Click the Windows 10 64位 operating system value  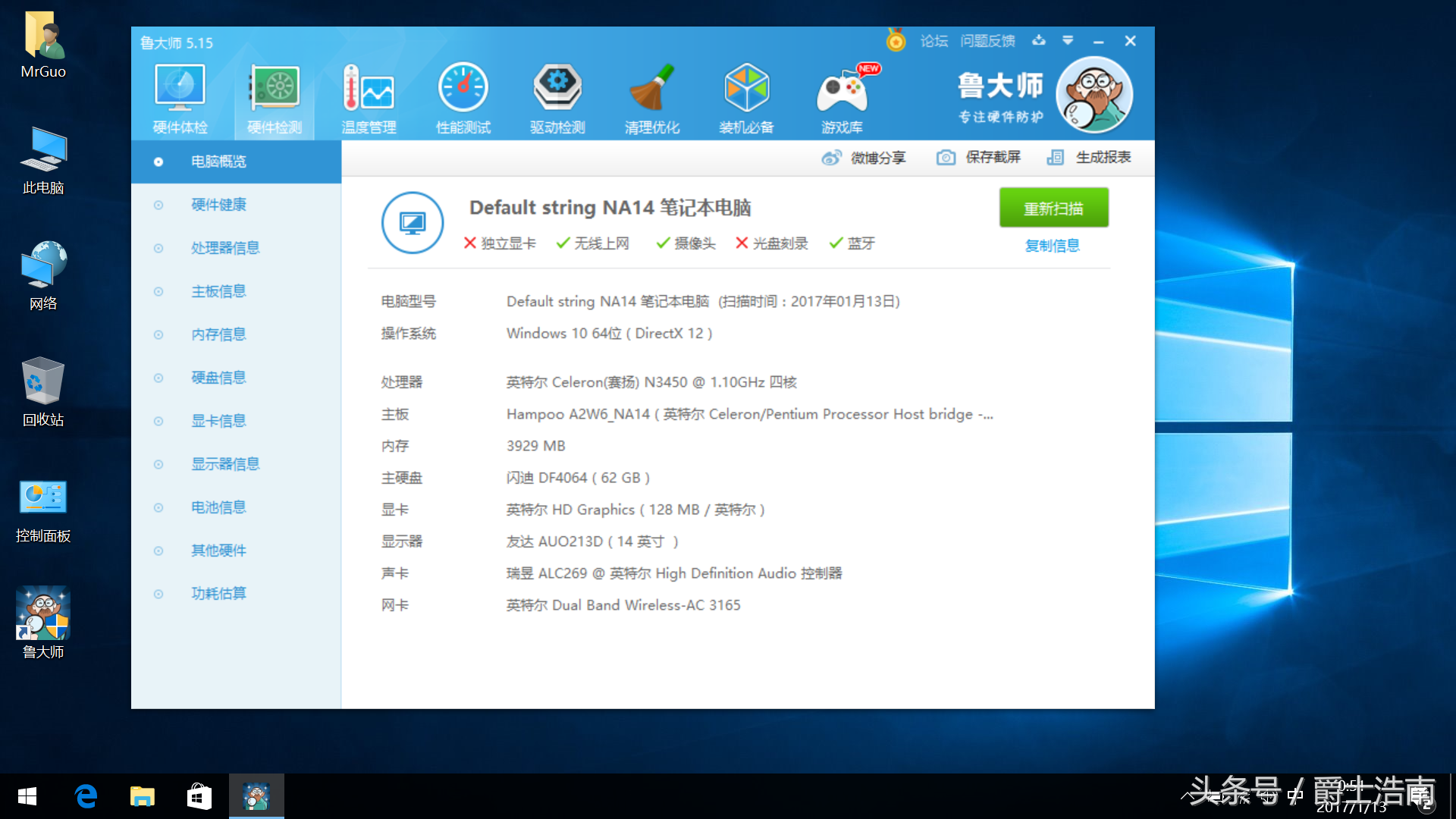coord(610,334)
